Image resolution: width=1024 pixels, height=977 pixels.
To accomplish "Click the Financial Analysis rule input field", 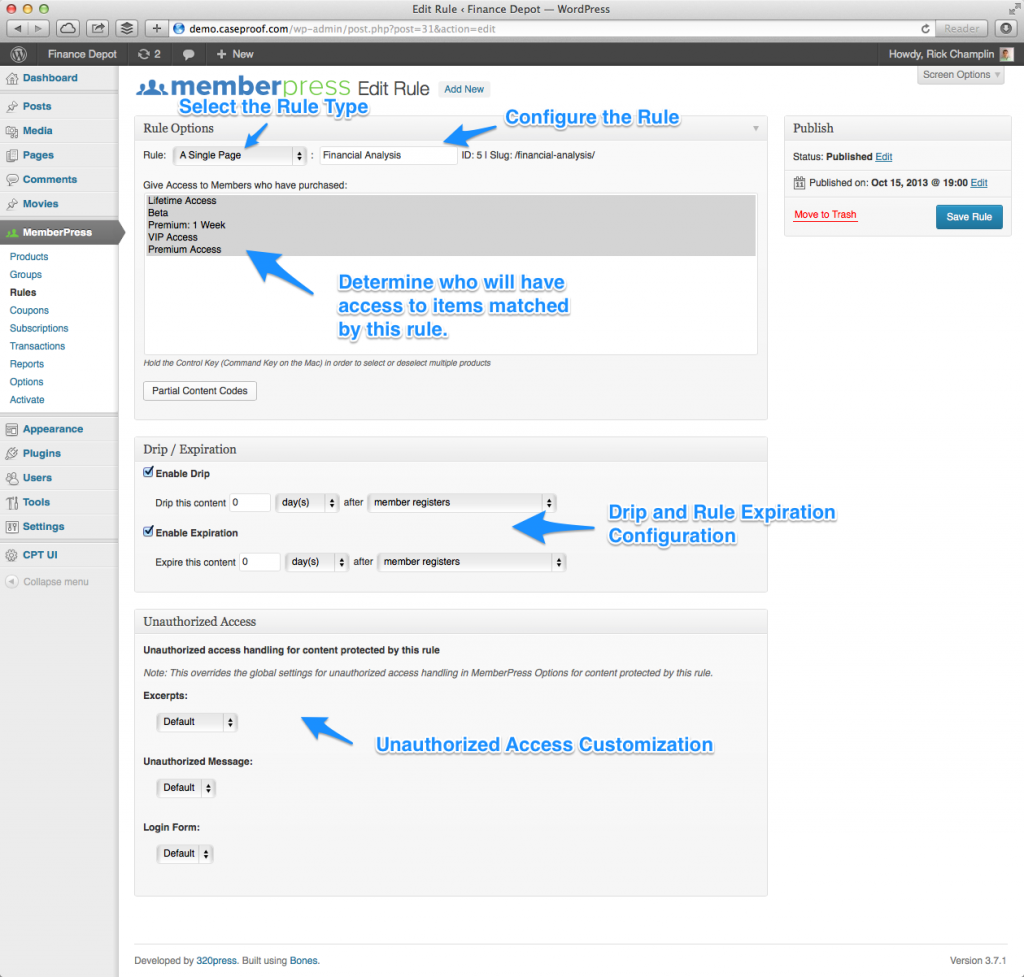I will 388,155.
